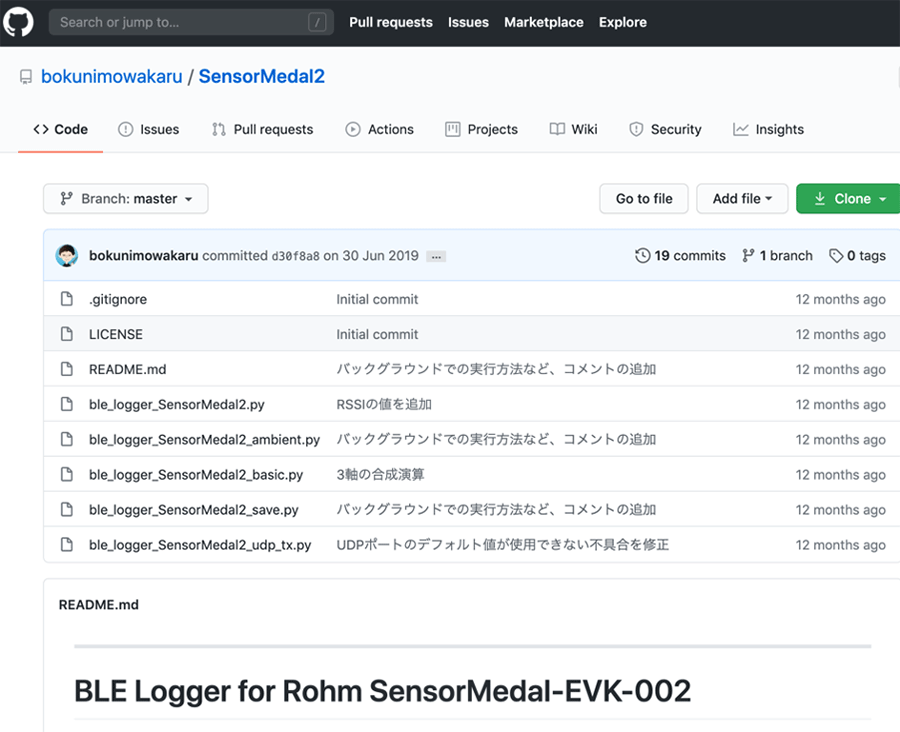Open the green Clone dropdown

tap(849, 199)
